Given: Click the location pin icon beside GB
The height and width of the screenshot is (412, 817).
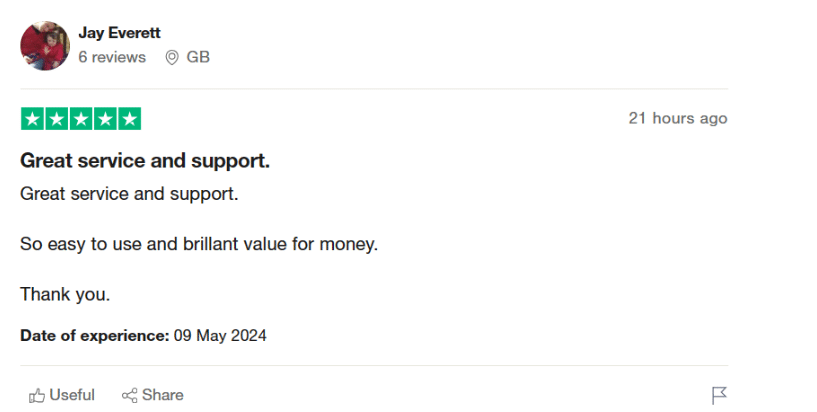Looking at the screenshot, I should click(171, 57).
